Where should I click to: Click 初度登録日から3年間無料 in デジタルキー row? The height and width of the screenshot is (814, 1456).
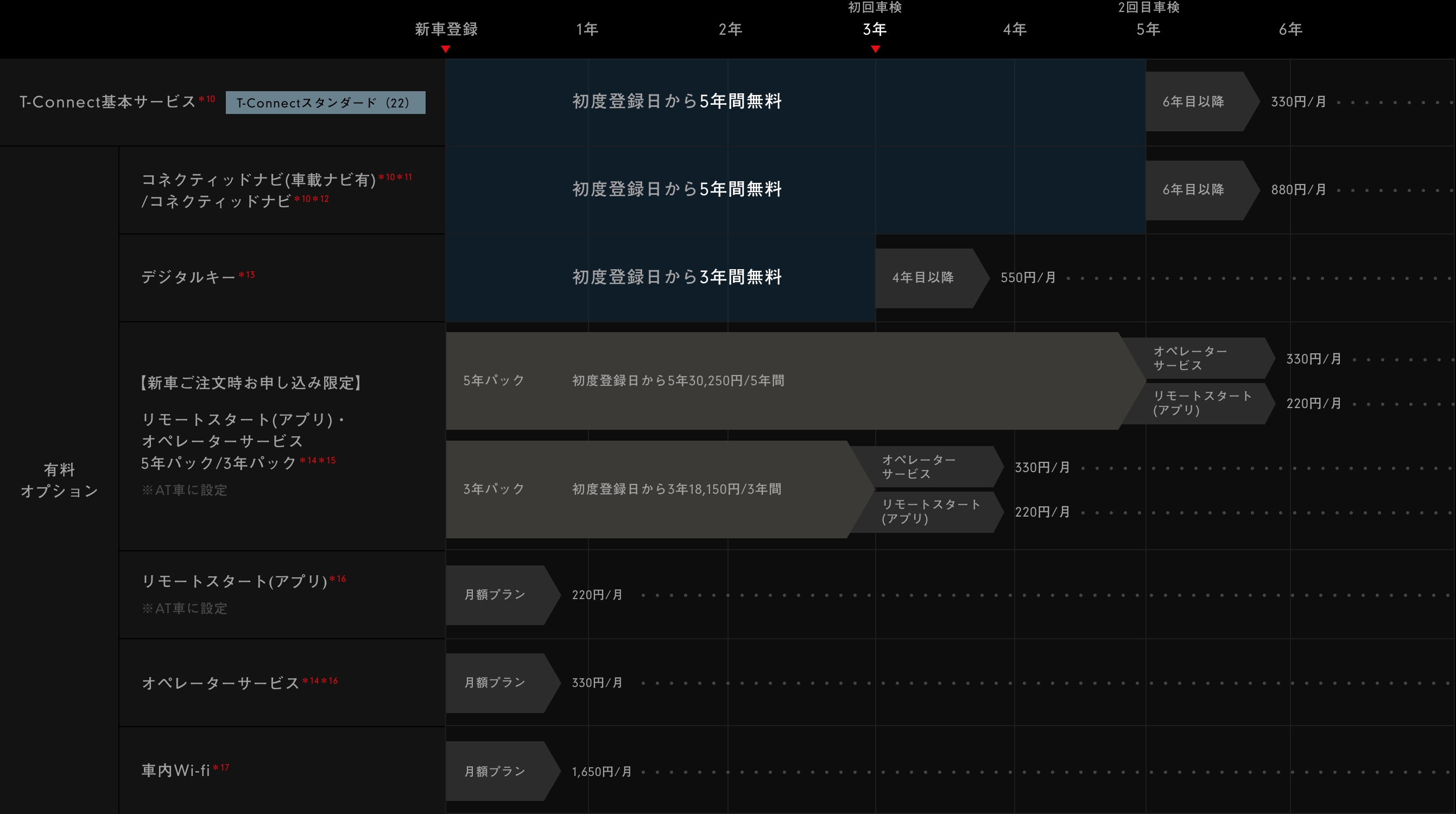click(x=677, y=277)
